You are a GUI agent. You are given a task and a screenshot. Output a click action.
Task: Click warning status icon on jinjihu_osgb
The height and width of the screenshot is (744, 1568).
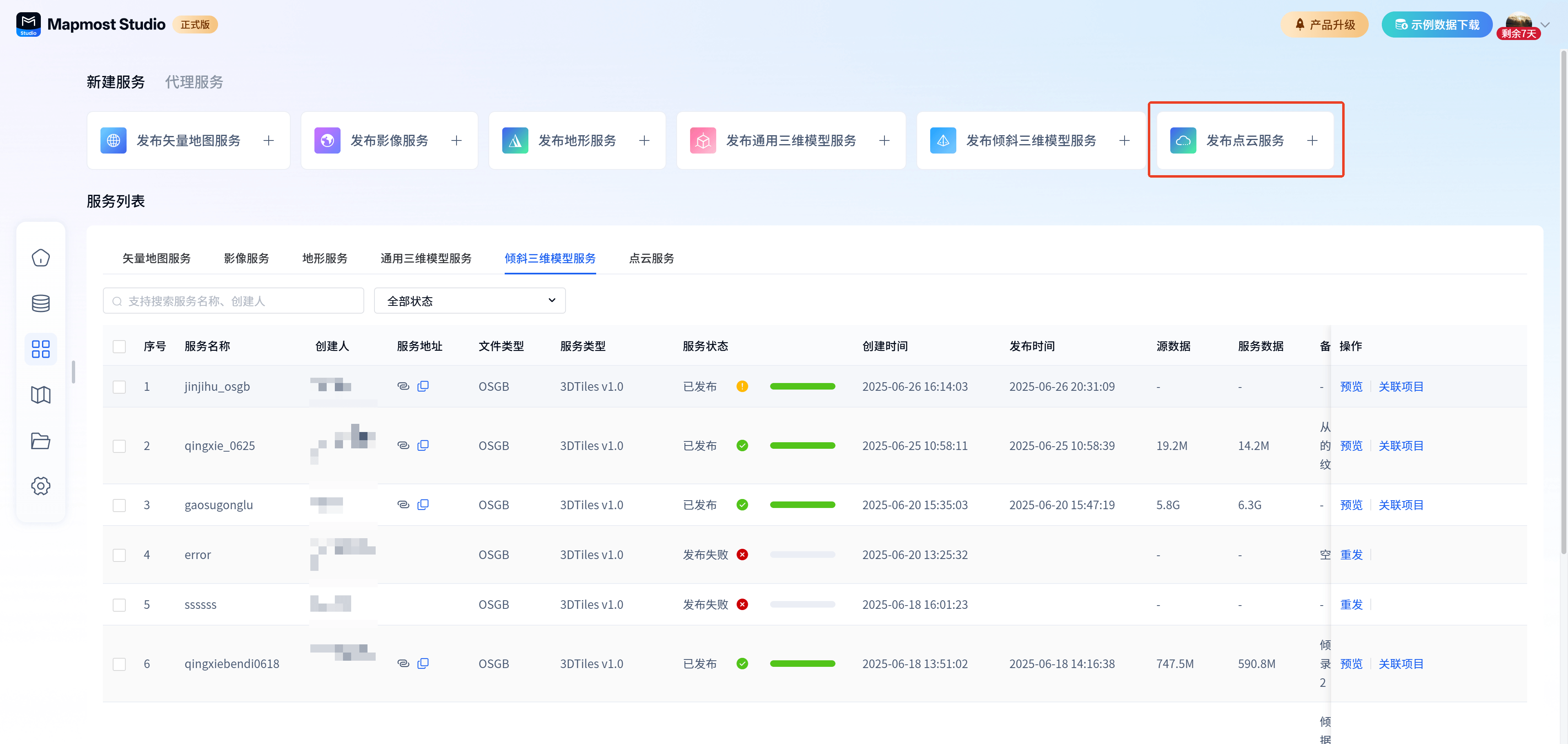click(742, 386)
